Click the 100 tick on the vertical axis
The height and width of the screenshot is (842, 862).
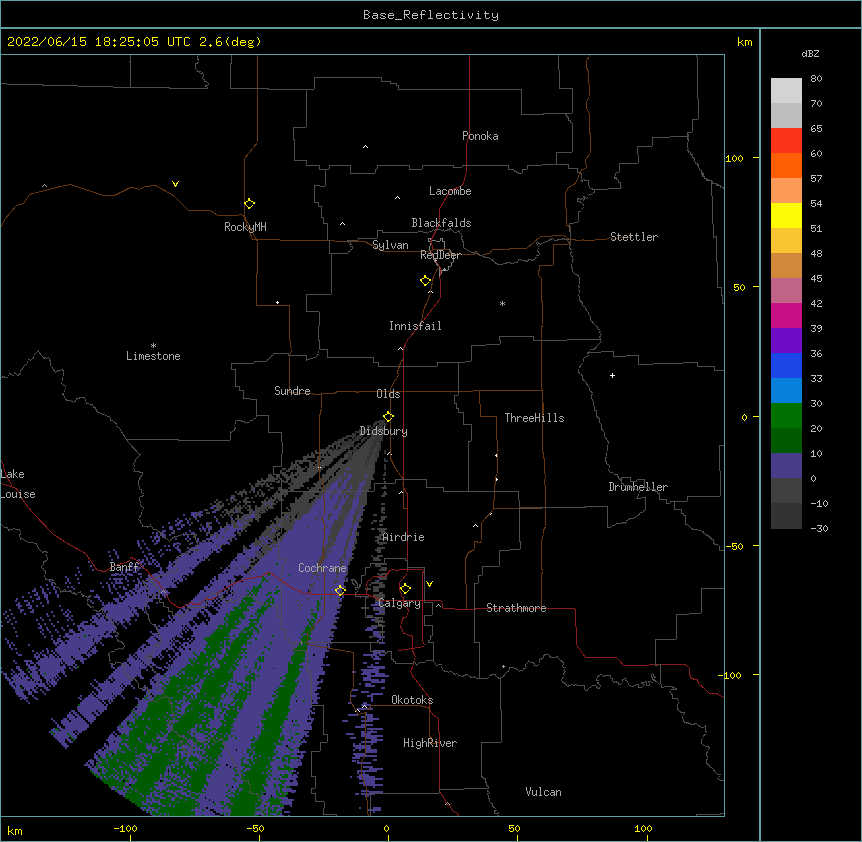(x=734, y=158)
